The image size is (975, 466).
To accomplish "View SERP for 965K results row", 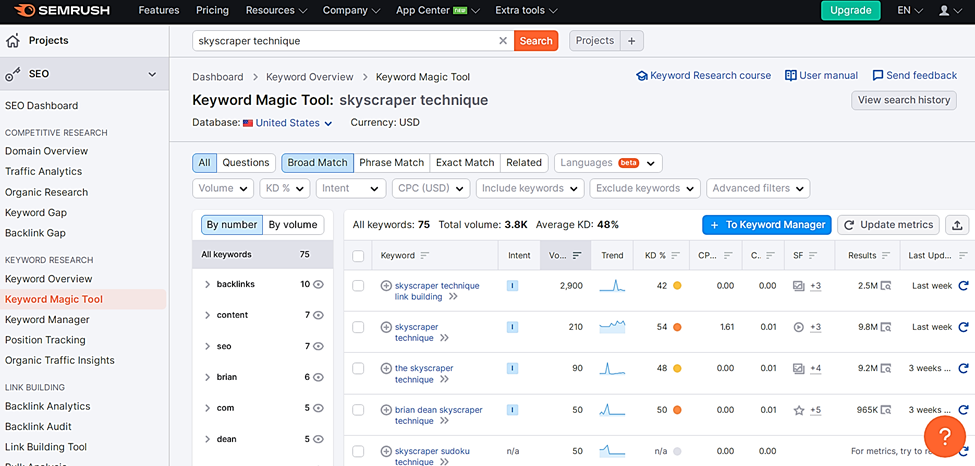I will click(886, 410).
